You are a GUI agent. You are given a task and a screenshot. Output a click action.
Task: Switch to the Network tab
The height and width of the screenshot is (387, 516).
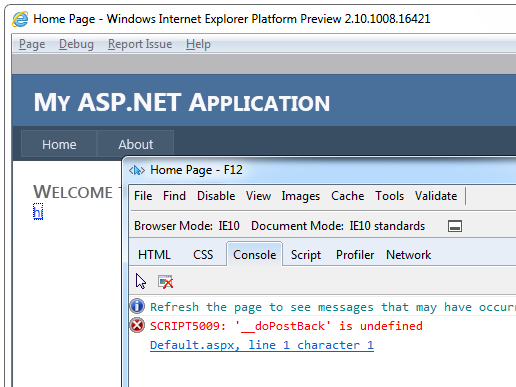click(x=409, y=255)
